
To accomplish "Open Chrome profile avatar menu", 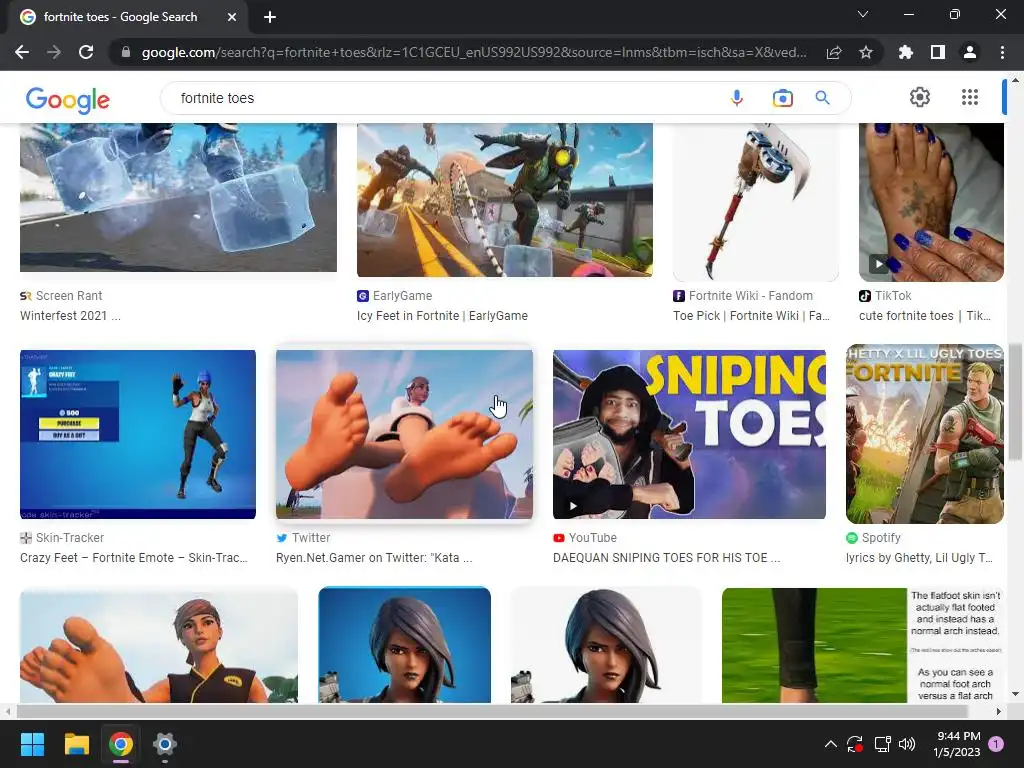I will 970,52.
